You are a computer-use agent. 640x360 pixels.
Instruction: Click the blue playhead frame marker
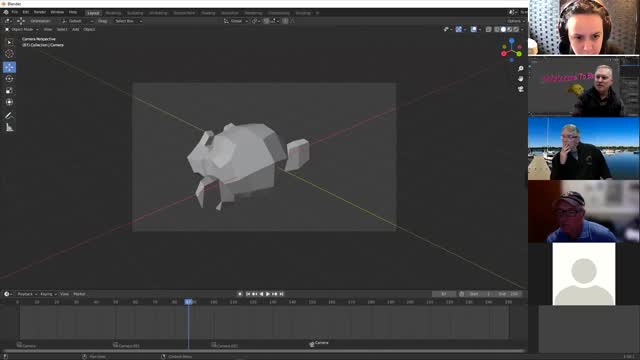pyautogui.click(x=189, y=302)
